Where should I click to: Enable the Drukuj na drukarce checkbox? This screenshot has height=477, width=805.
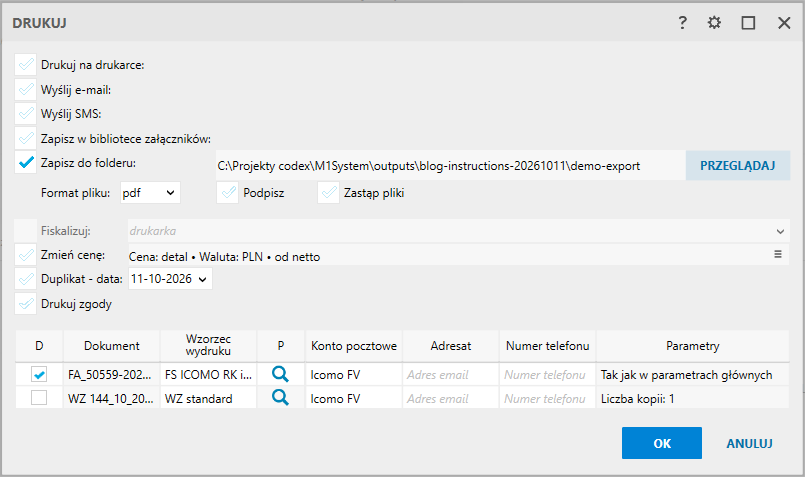(x=26, y=65)
